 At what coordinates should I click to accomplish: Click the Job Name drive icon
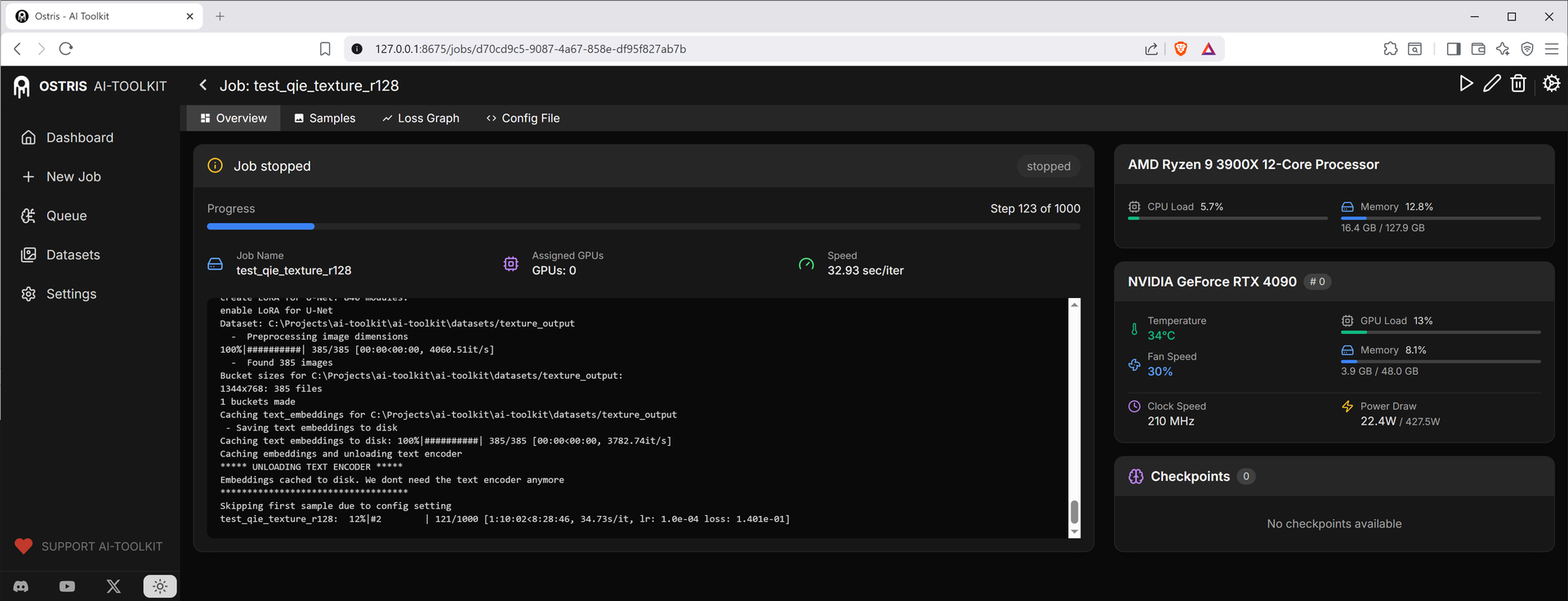coord(216,264)
